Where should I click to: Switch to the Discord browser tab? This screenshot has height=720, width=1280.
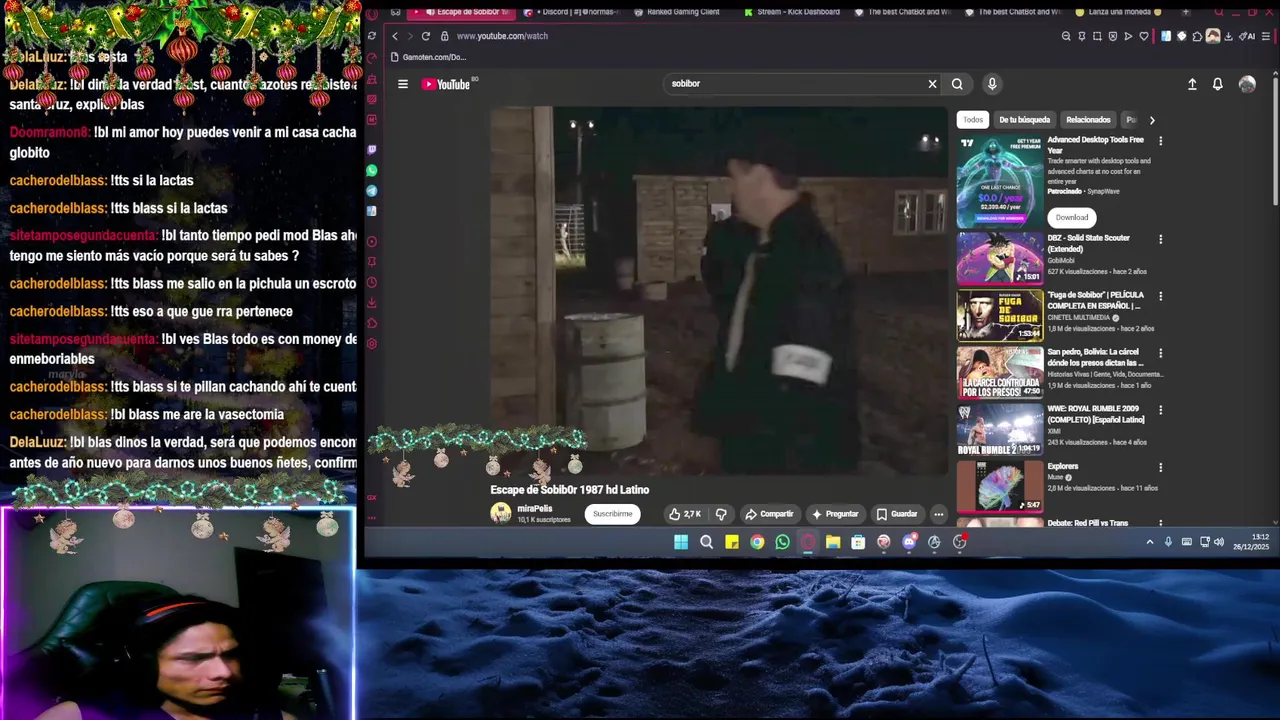570,12
